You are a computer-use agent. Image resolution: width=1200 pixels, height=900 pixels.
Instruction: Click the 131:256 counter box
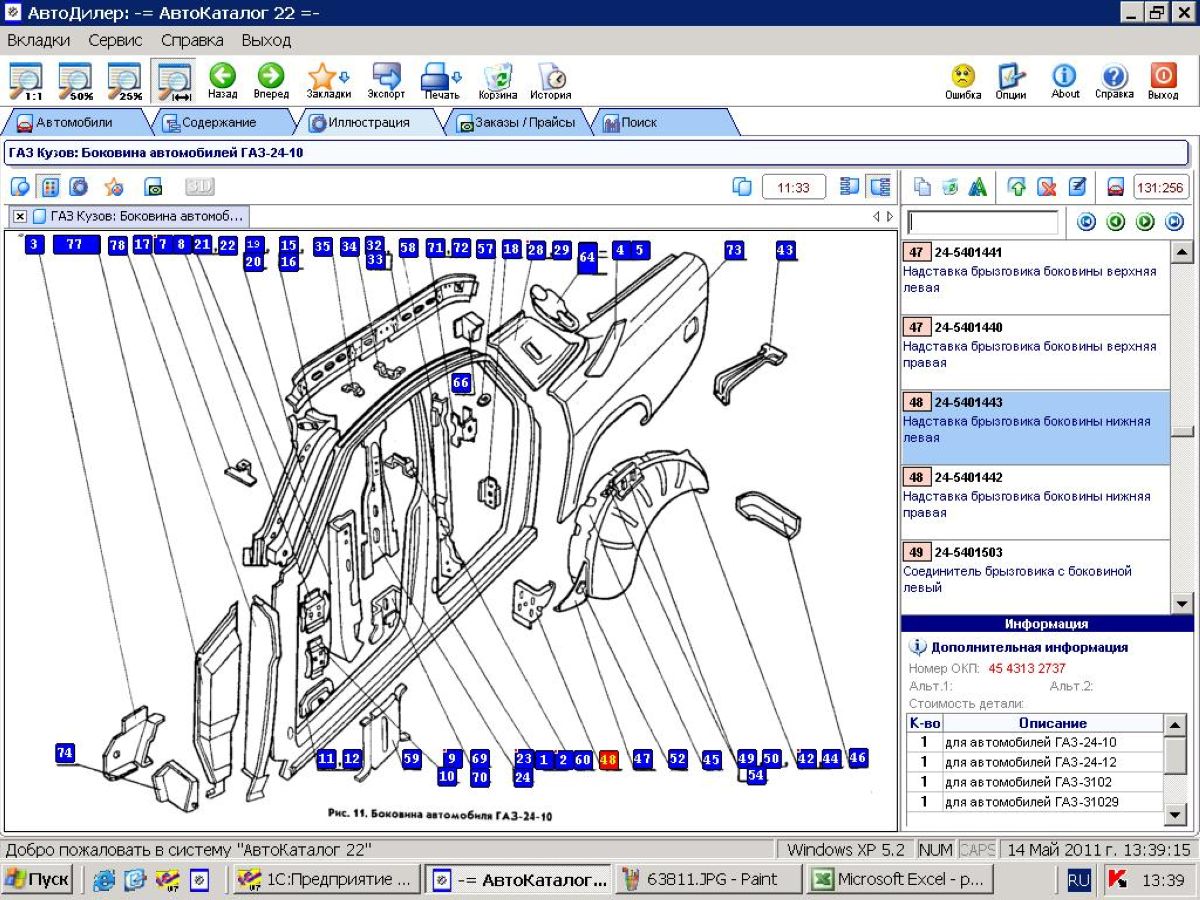1160,187
